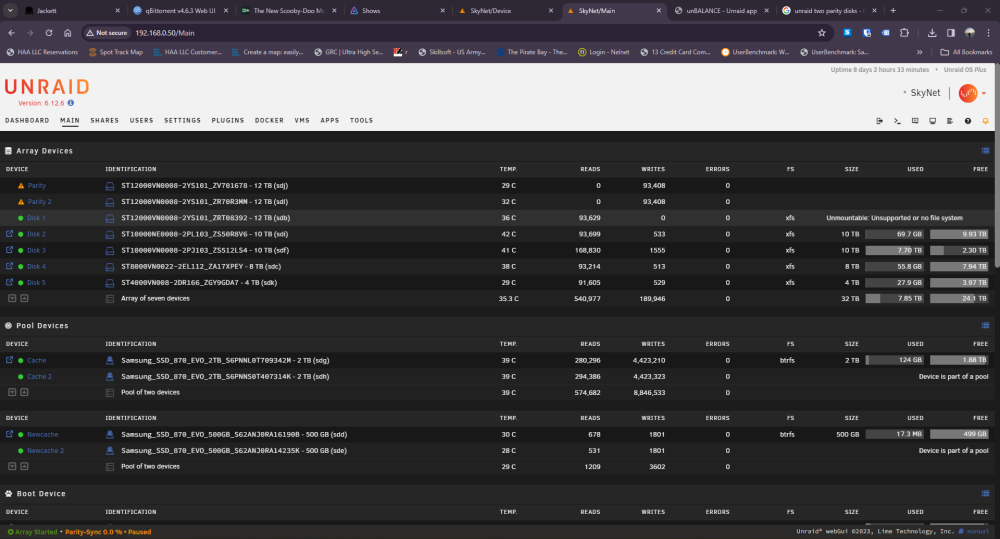The image size is (1000, 539).
Task: Click version info icon beside 6.12.6
Action: (71, 103)
